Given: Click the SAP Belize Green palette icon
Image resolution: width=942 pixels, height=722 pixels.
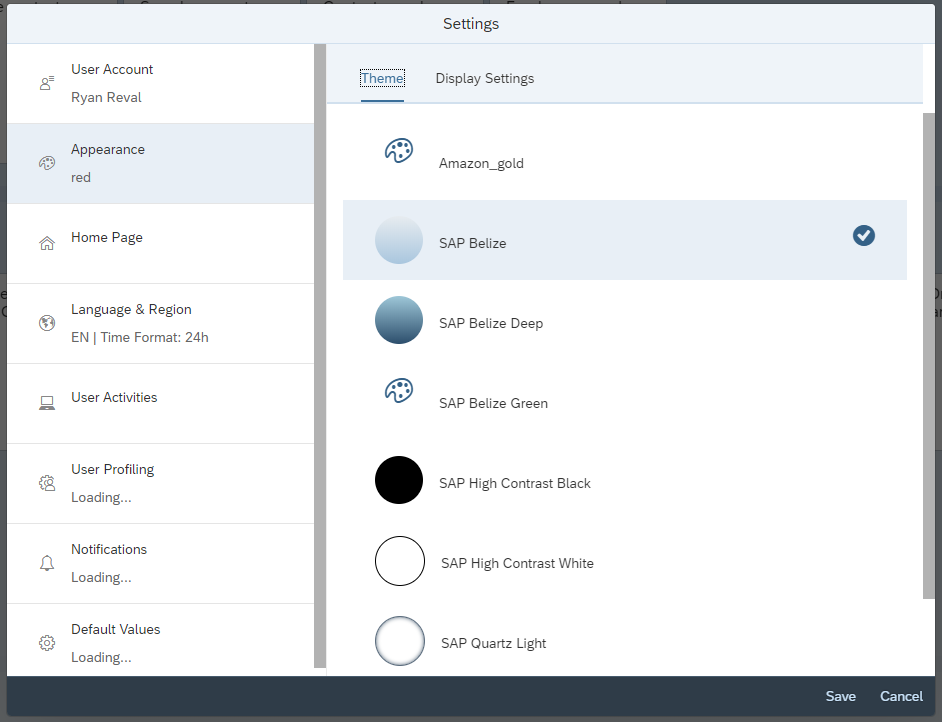Looking at the screenshot, I should pyautogui.click(x=399, y=390).
